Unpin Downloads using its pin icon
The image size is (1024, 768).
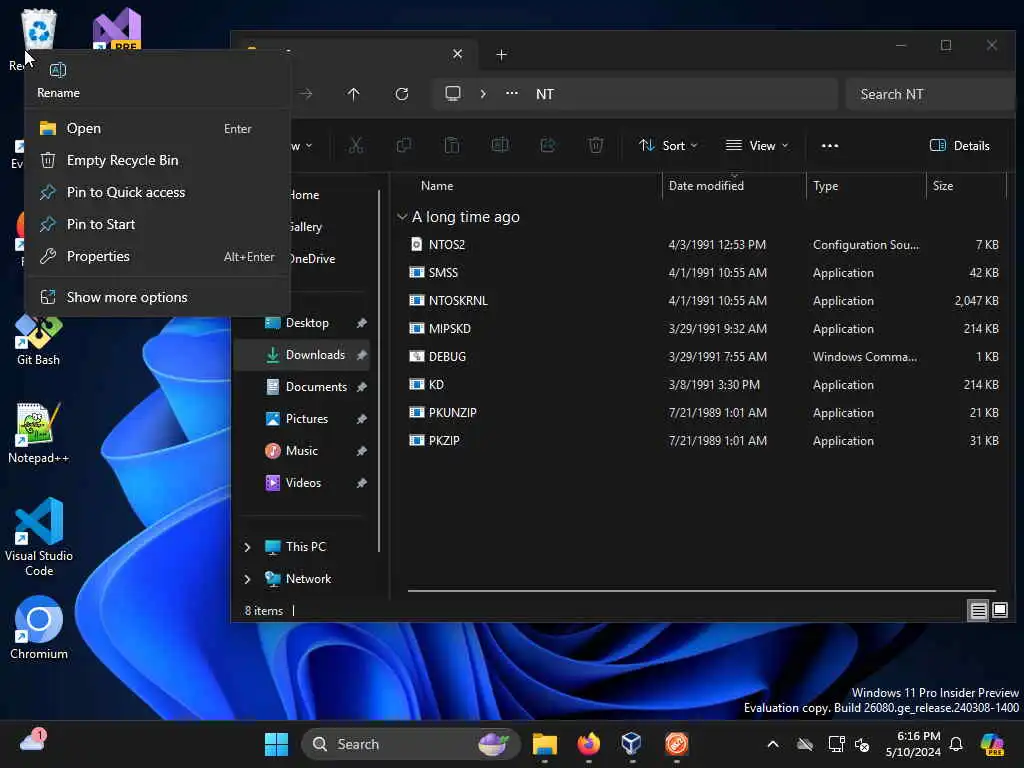pos(361,355)
